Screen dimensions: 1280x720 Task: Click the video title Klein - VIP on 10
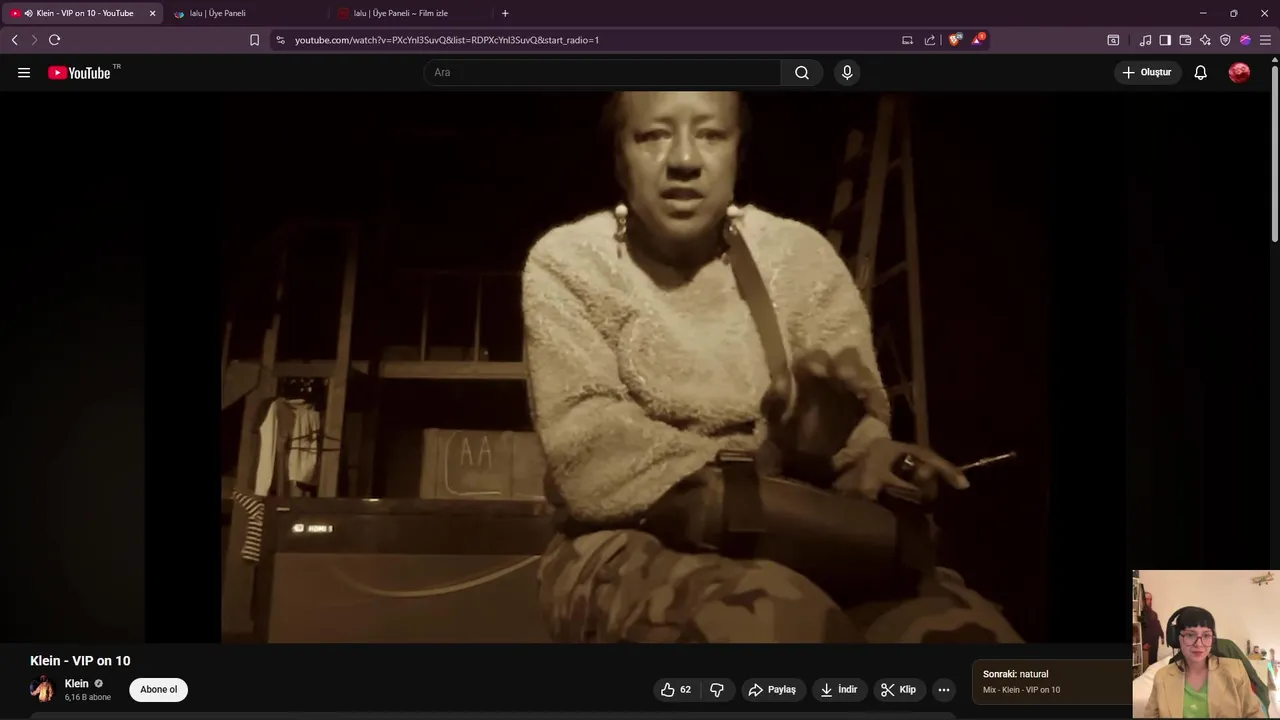[x=80, y=661]
